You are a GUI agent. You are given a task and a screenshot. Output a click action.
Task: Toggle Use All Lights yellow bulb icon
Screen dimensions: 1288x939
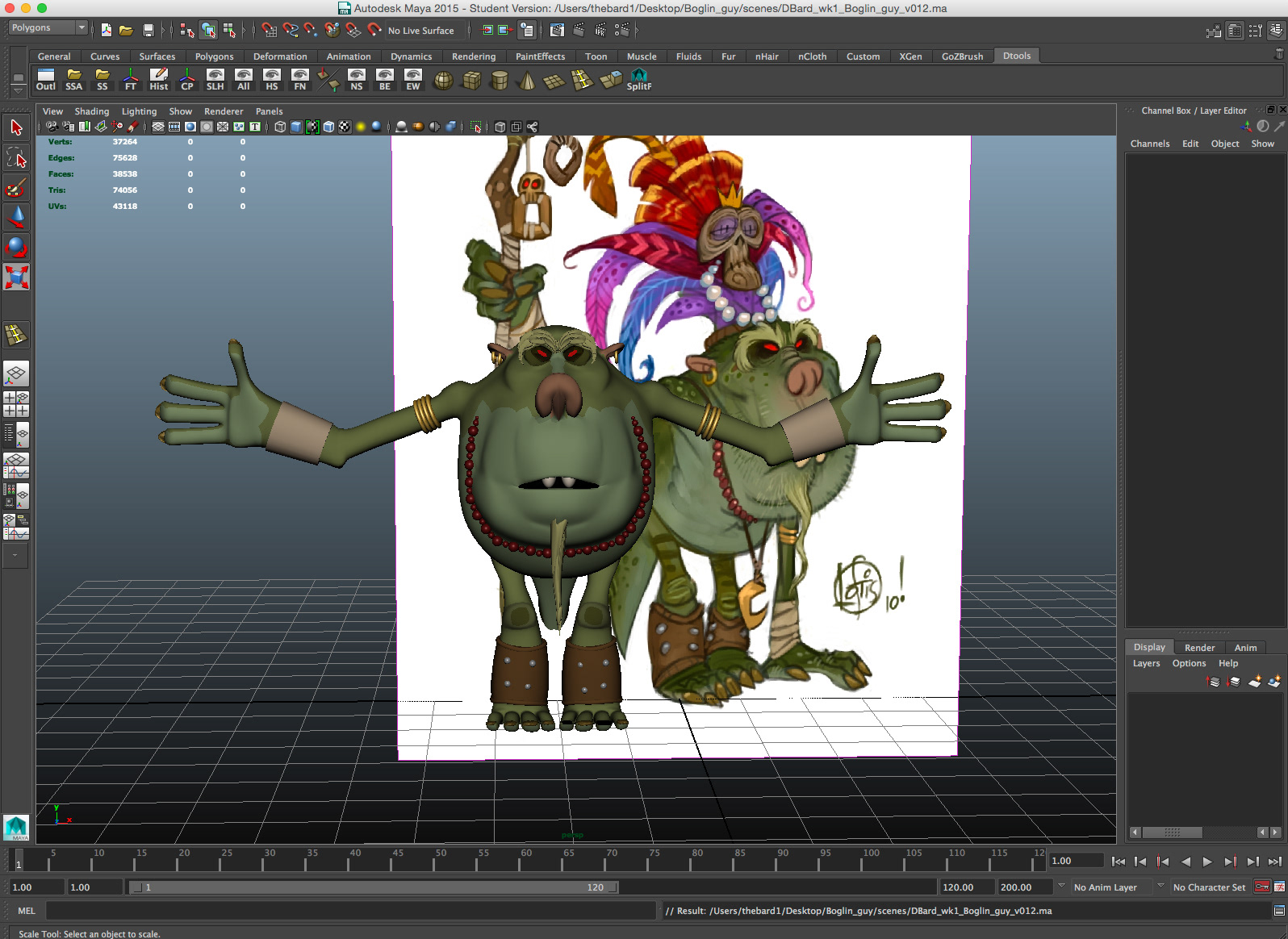tap(361, 127)
